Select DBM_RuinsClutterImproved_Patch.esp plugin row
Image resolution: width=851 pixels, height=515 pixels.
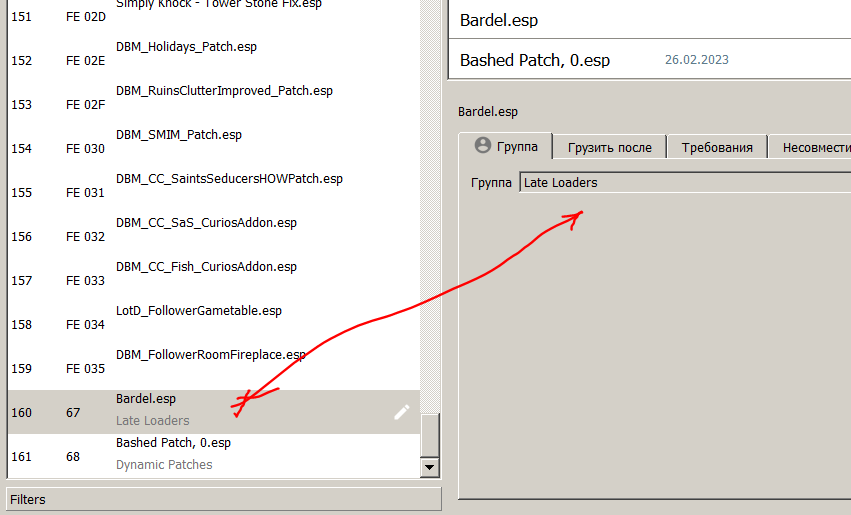(224, 91)
